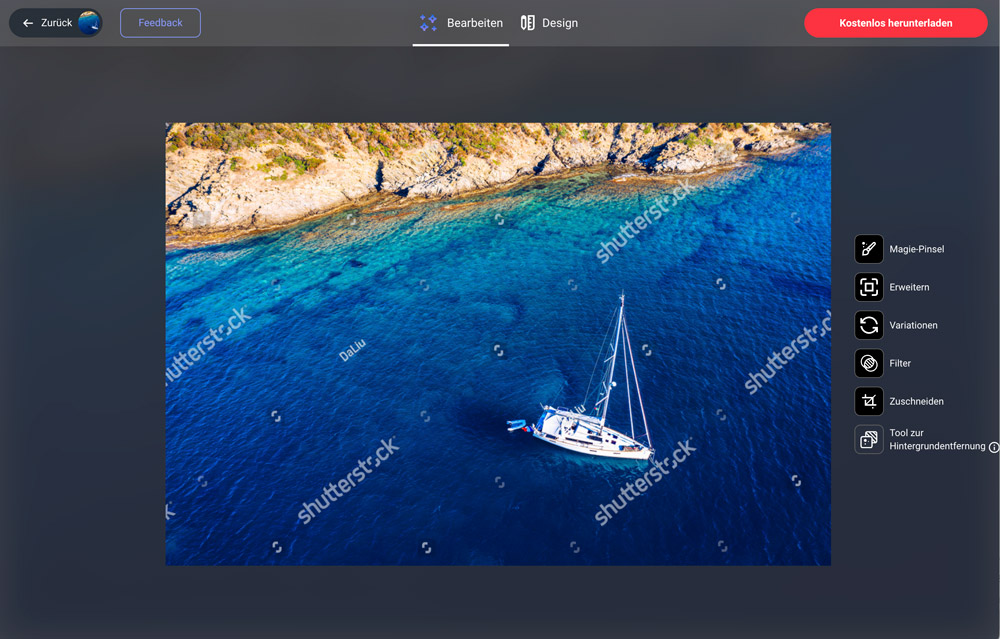
Task: Click the sparkle icon beside Bearbeiten
Action: coord(428,23)
